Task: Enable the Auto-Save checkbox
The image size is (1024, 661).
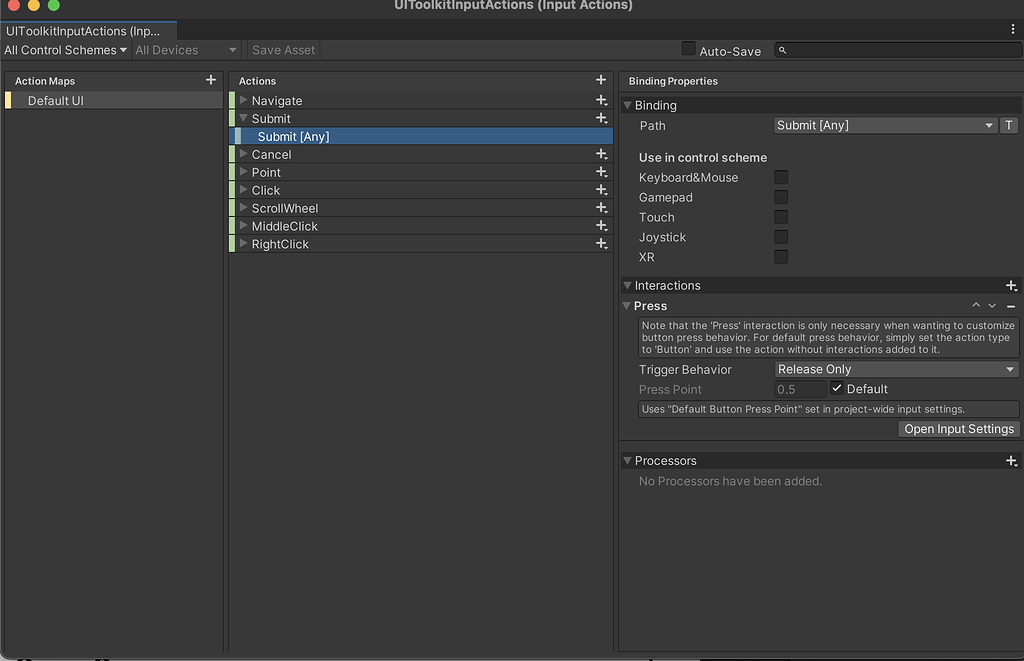Action: [x=688, y=49]
